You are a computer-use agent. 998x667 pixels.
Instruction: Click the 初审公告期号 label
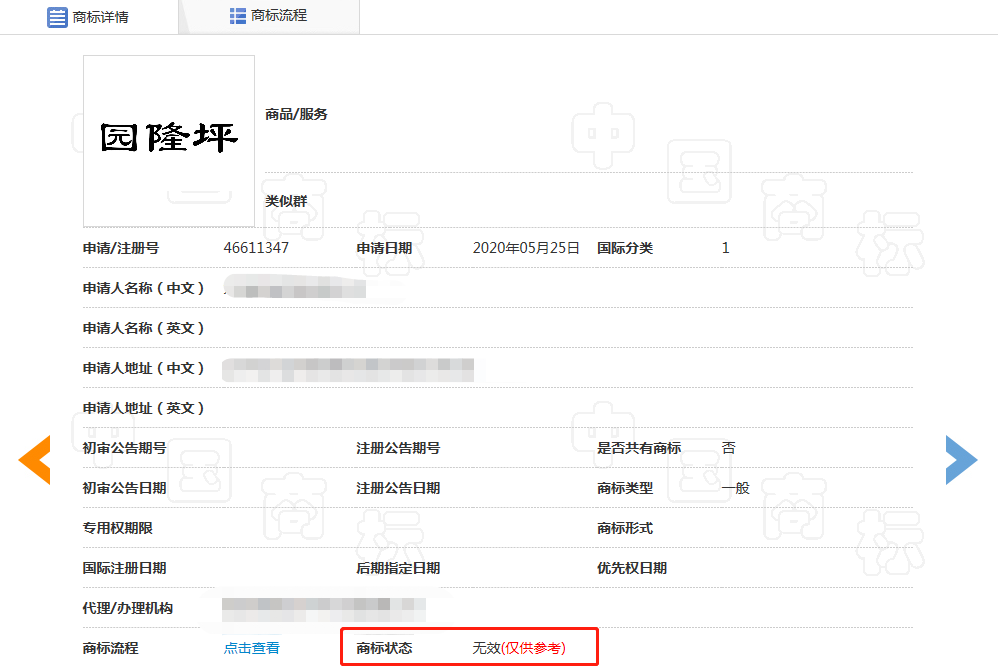click(124, 448)
